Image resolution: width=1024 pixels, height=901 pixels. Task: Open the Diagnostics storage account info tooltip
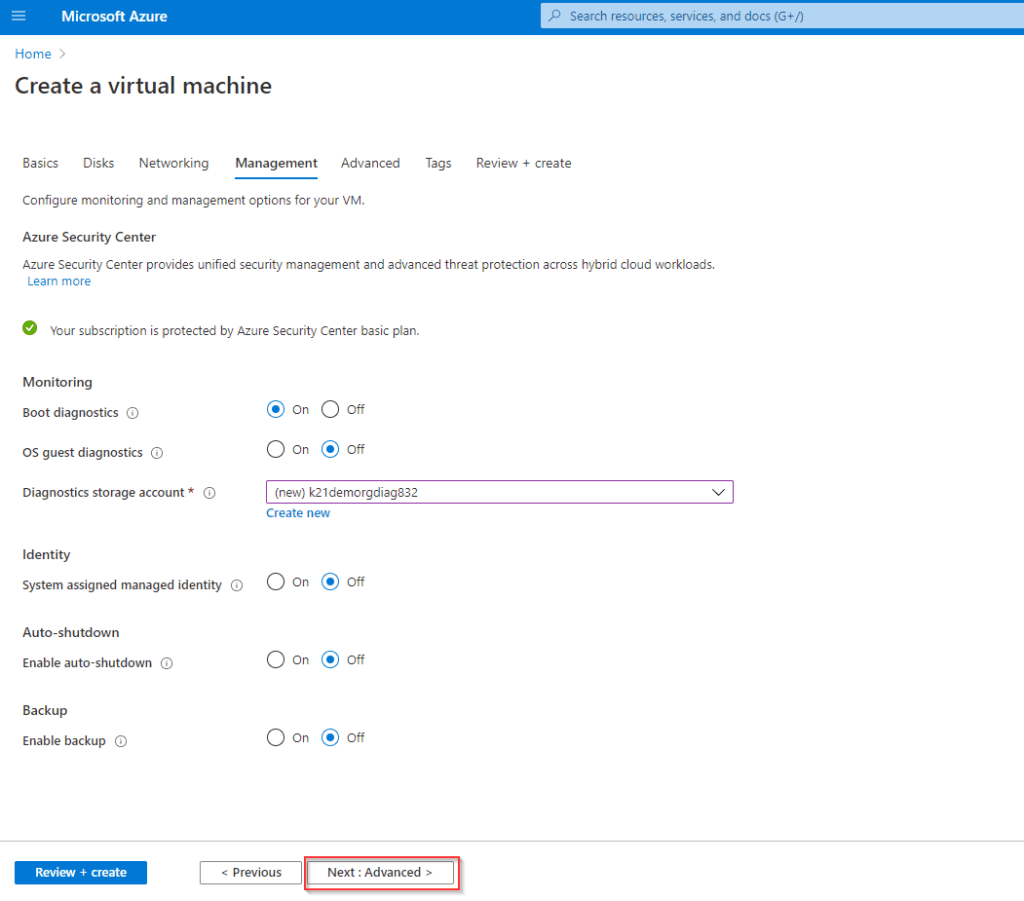tap(210, 493)
